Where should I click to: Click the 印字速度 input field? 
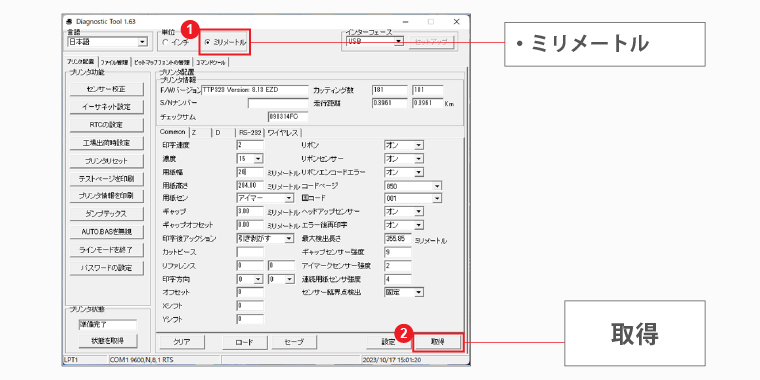[250, 145]
